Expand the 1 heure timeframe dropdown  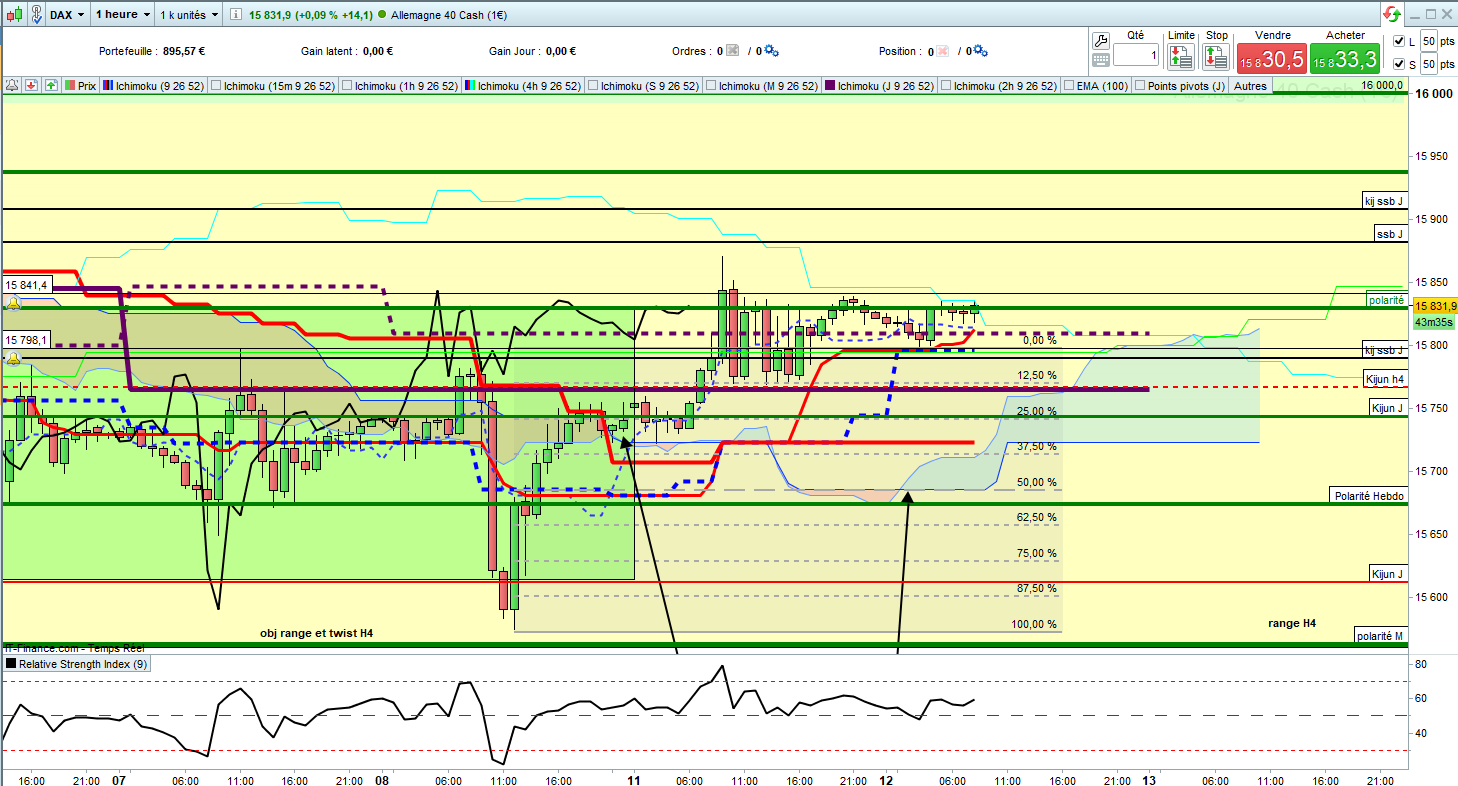[x=123, y=15]
